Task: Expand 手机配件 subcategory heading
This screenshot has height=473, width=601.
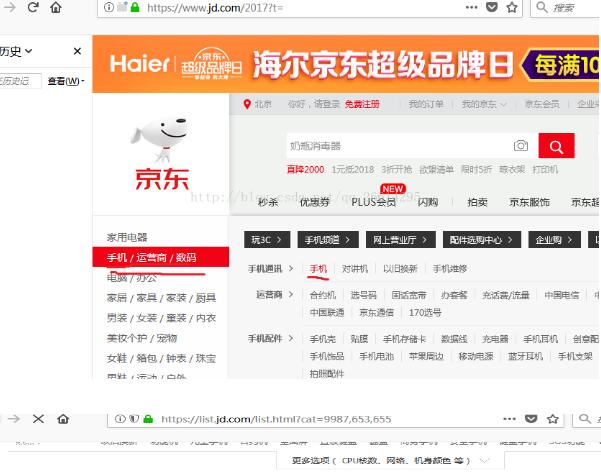Action: [271, 338]
